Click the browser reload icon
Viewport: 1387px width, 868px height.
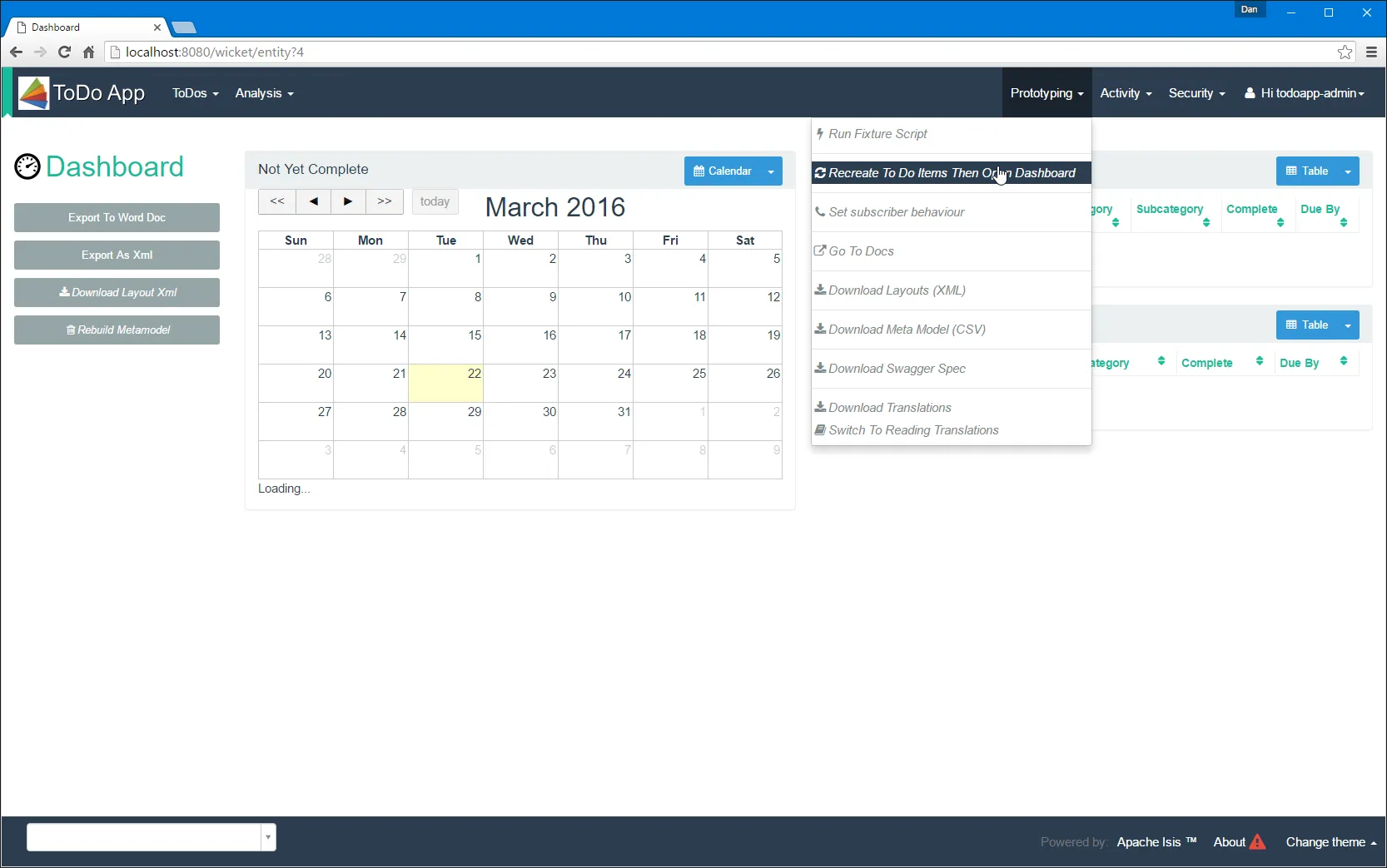coord(64,52)
